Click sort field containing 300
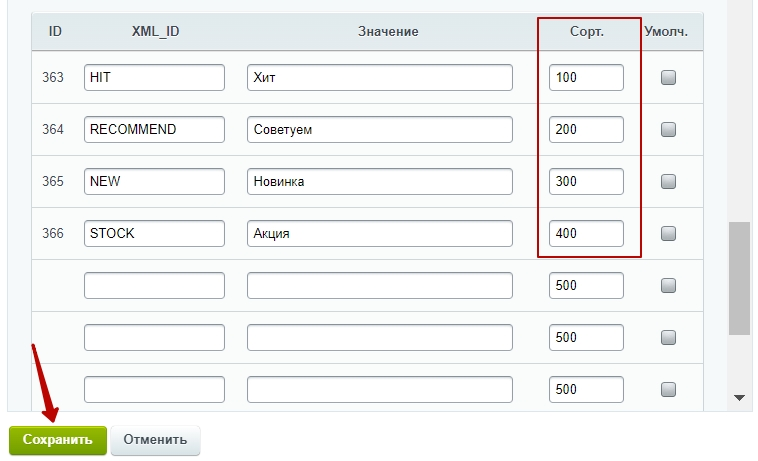The width and height of the screenshot is (758, 461). coord(586,181)
